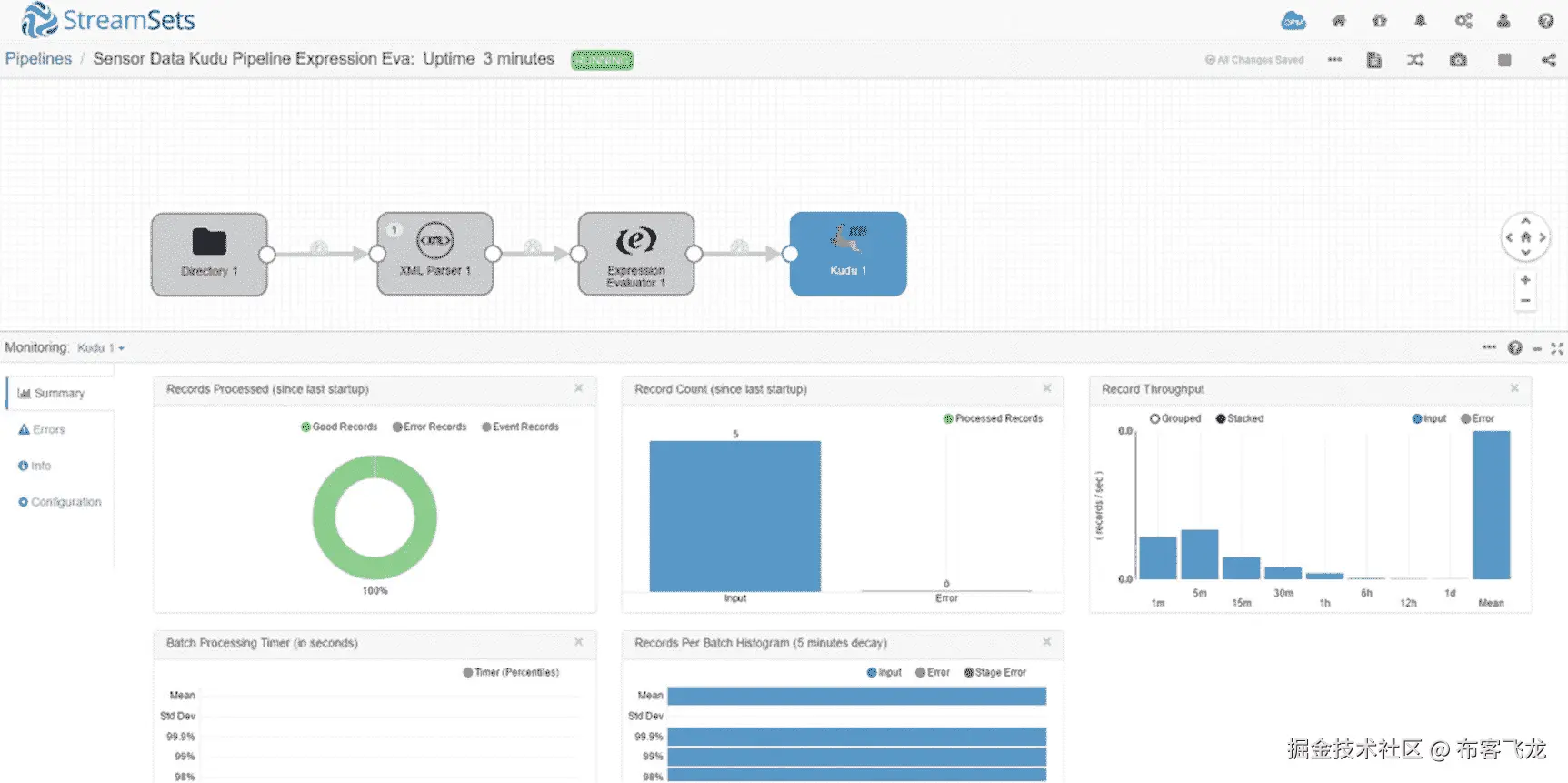Open administration gears menu

(1463, 21)
